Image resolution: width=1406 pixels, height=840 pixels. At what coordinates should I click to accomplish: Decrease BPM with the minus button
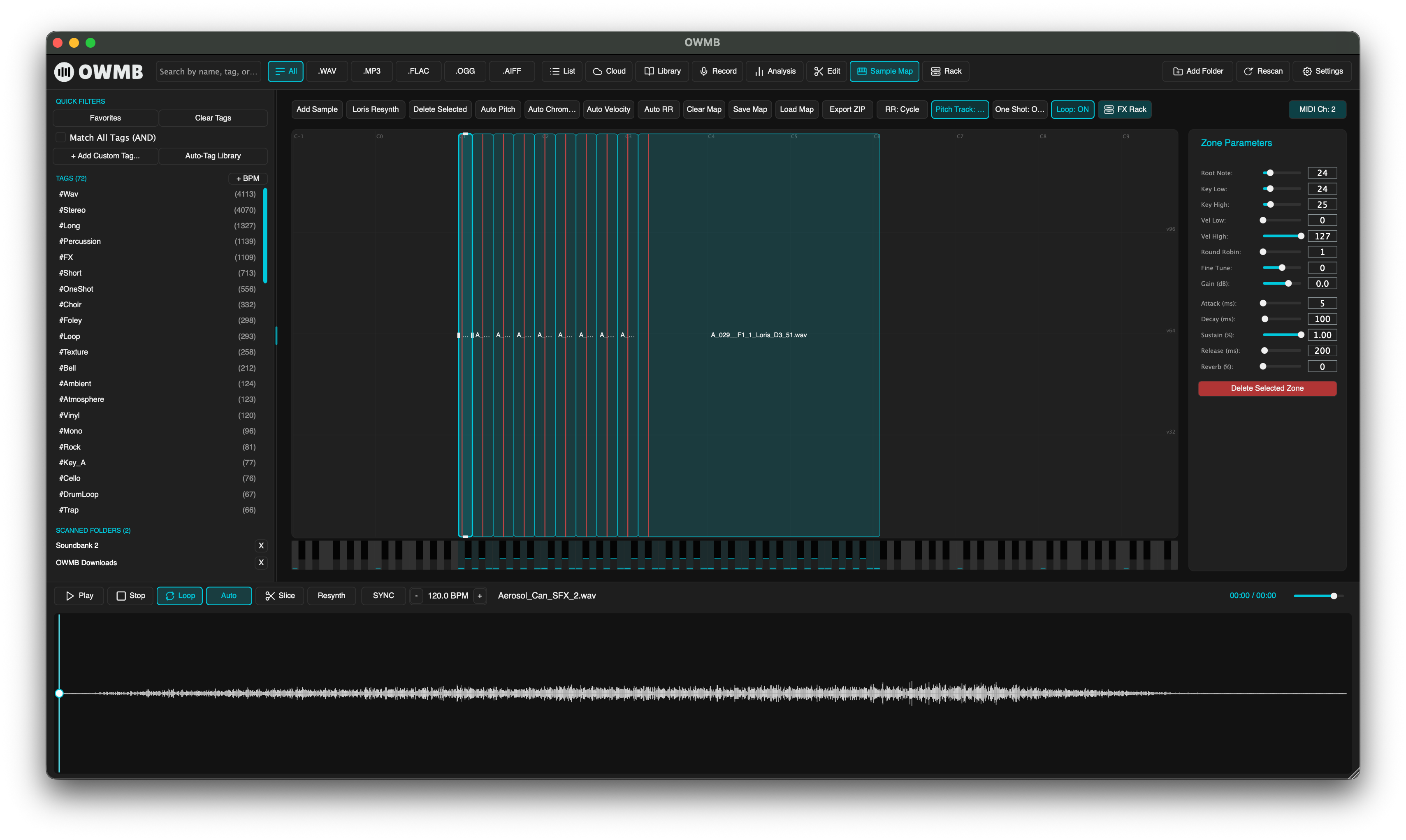click(x=416, y=596)
